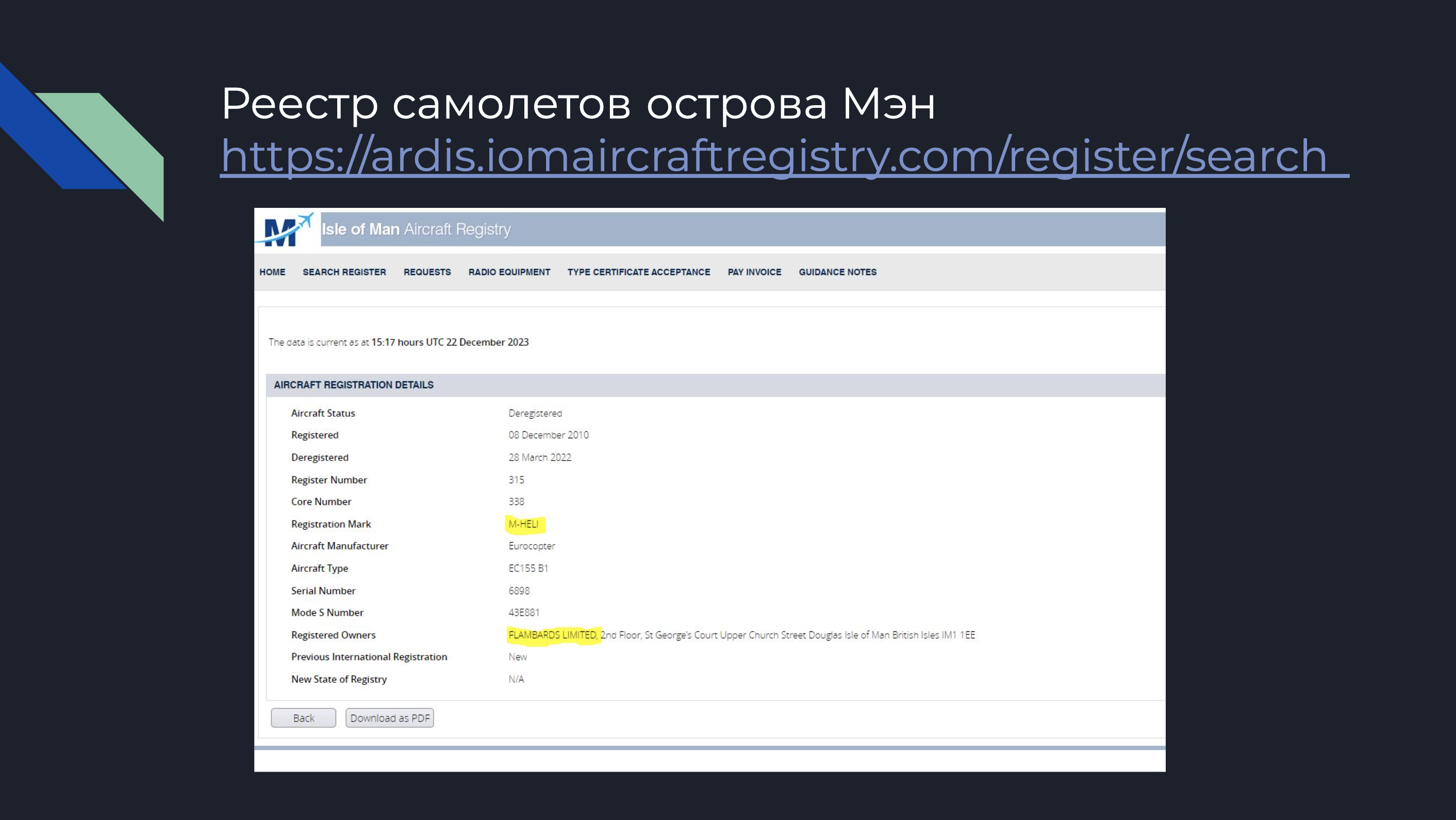Select the highlighted 'M-HELI' registration mark
1456x820 pixels.
point(523,524)
